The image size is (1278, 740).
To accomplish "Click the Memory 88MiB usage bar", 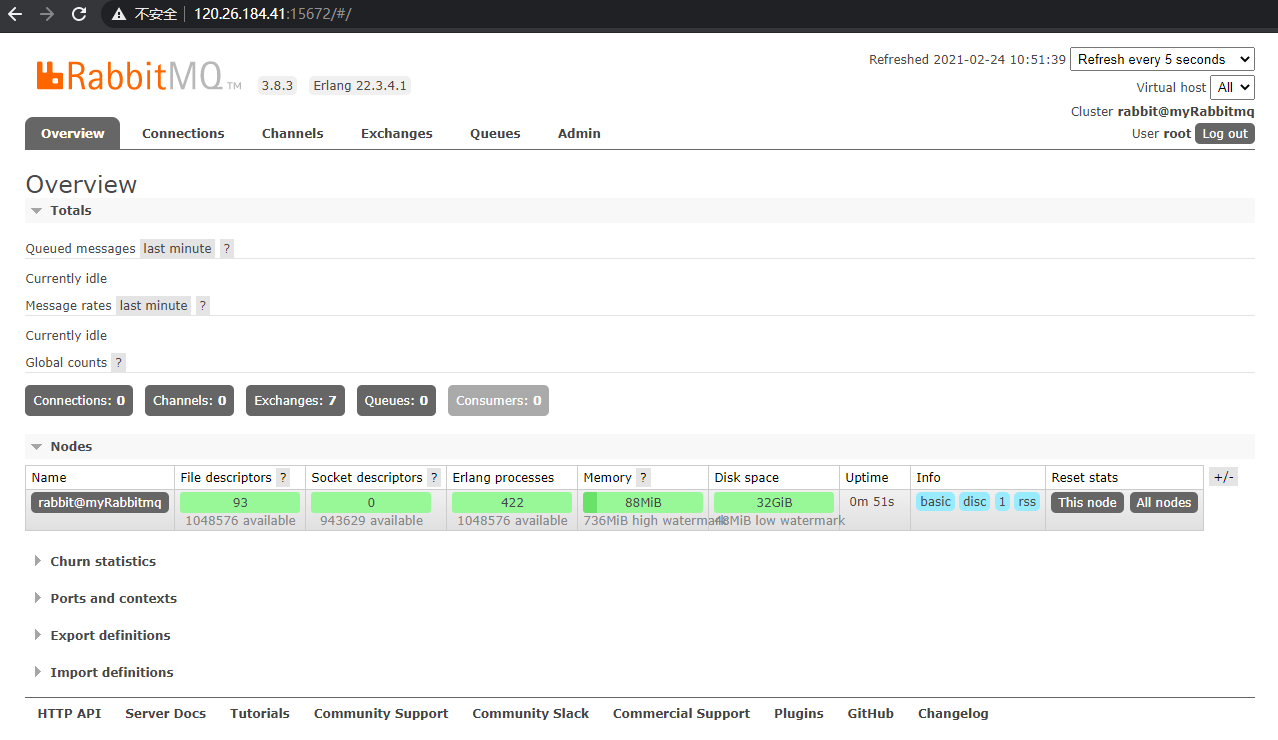I will click(643, 502).
